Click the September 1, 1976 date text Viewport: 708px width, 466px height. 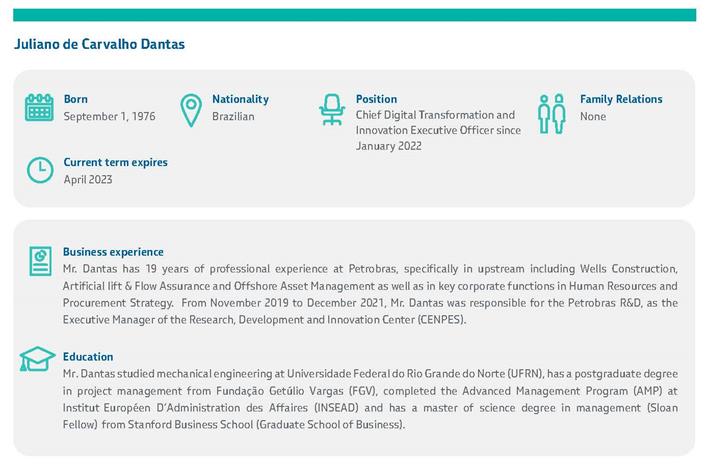click(109, 117)
